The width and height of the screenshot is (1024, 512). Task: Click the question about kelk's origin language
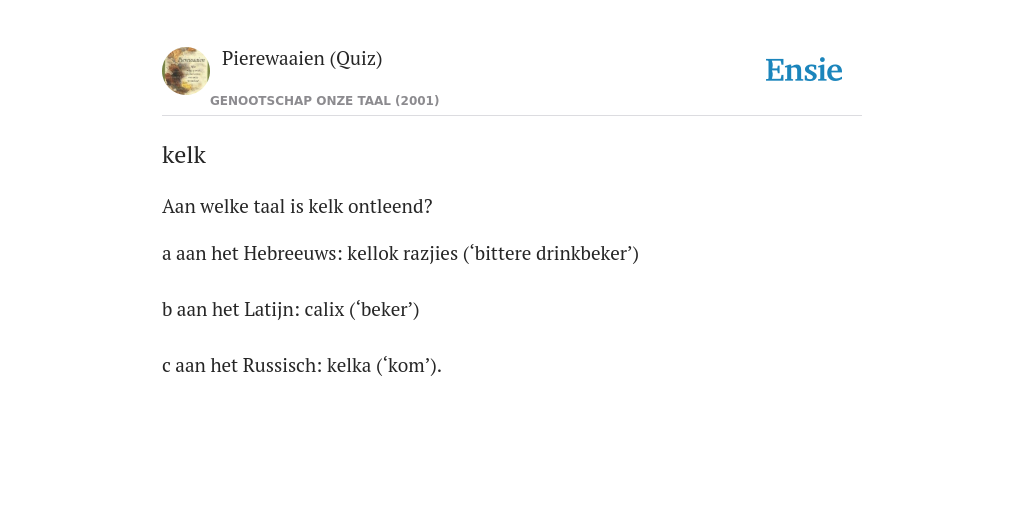click(x=297, y=206)
